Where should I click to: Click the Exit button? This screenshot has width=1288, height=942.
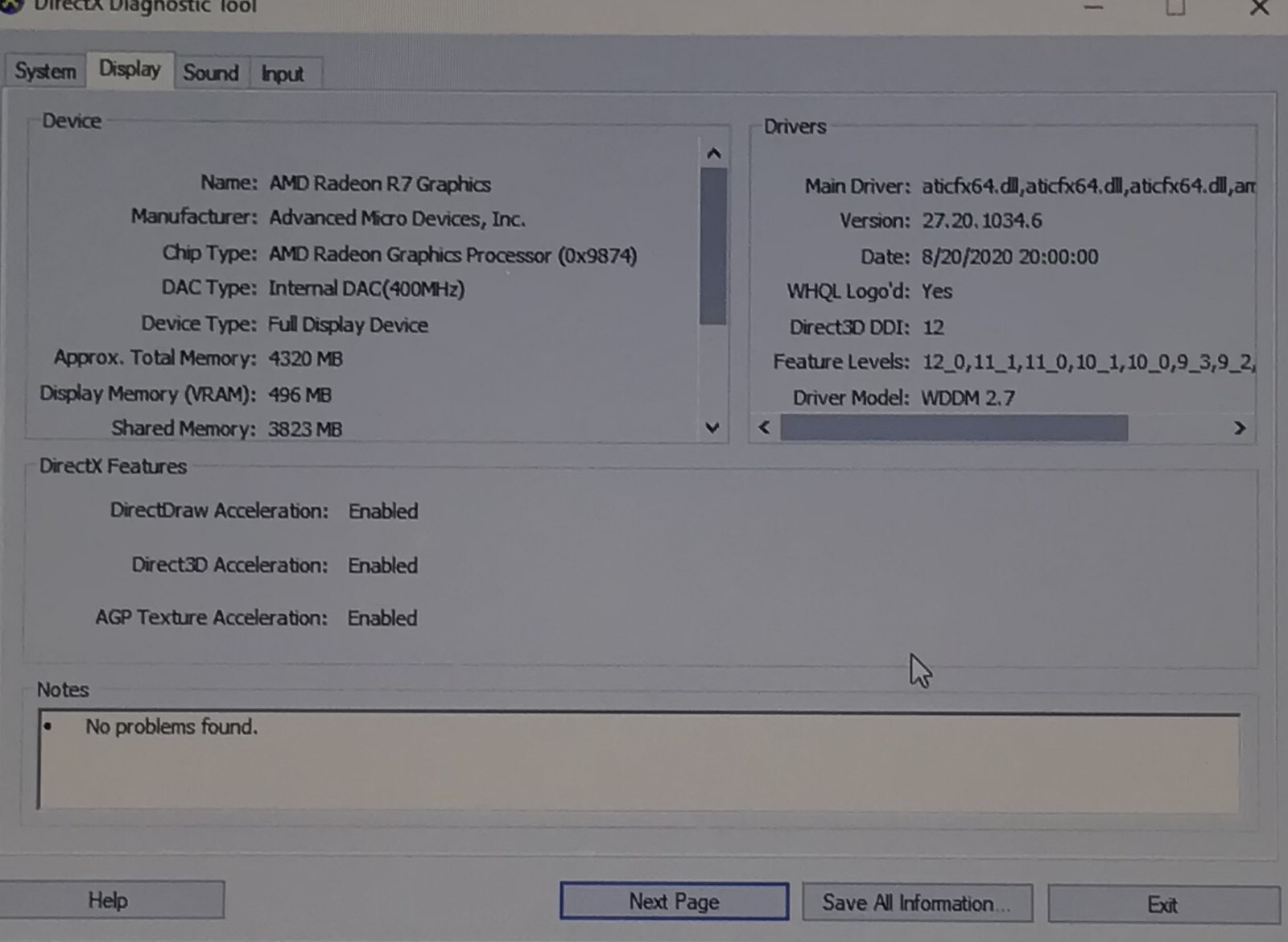coord(1163,905)
